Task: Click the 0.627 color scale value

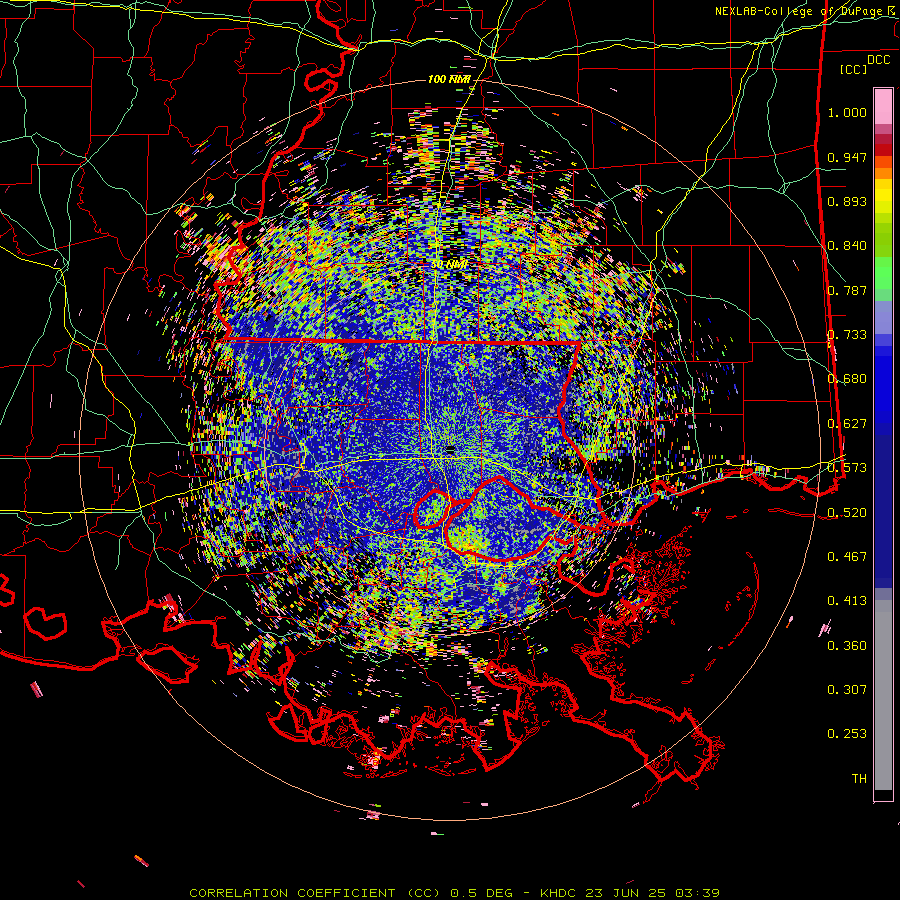Action: coord(847,424)
